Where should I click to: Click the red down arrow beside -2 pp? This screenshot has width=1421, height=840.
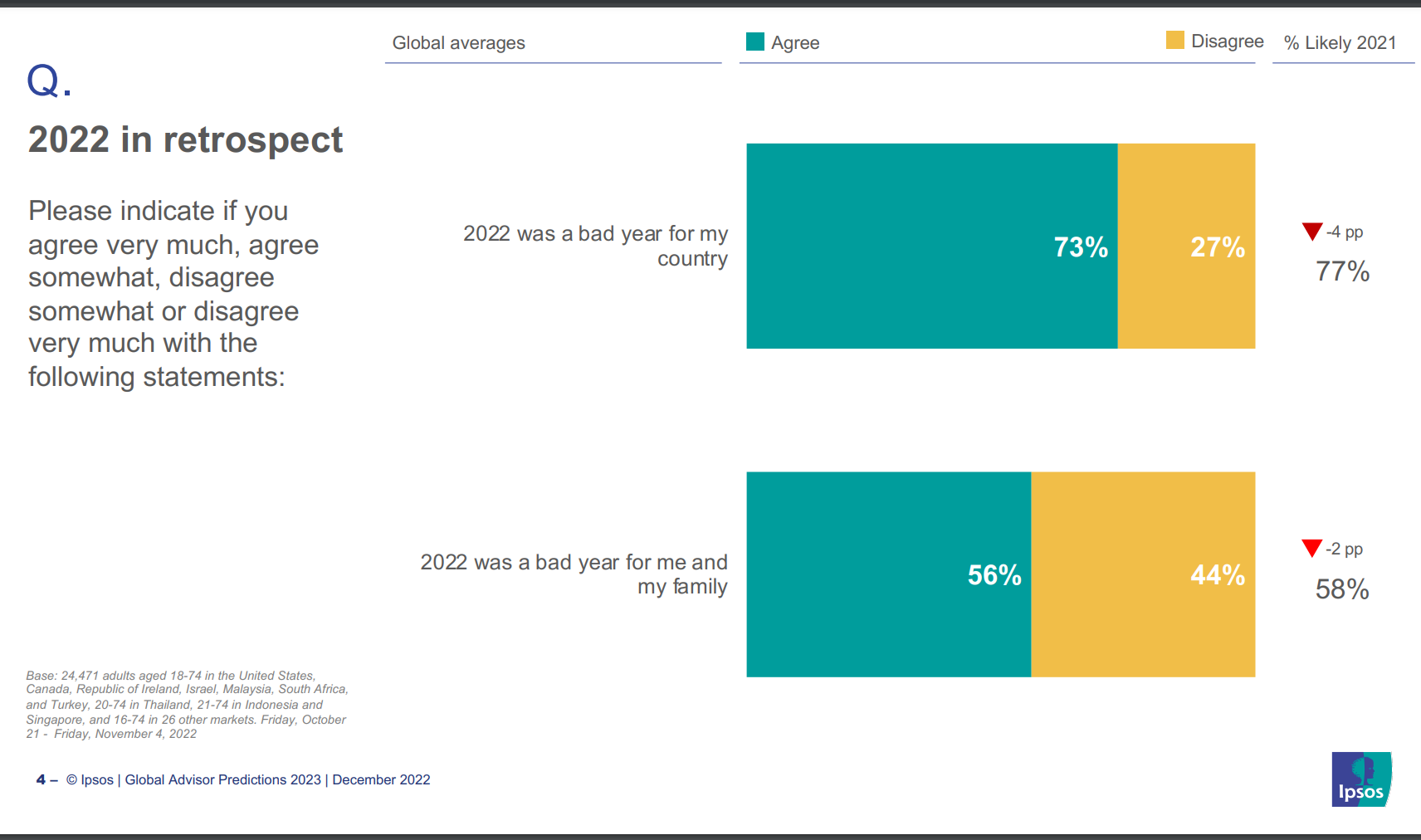[1311, 548]
